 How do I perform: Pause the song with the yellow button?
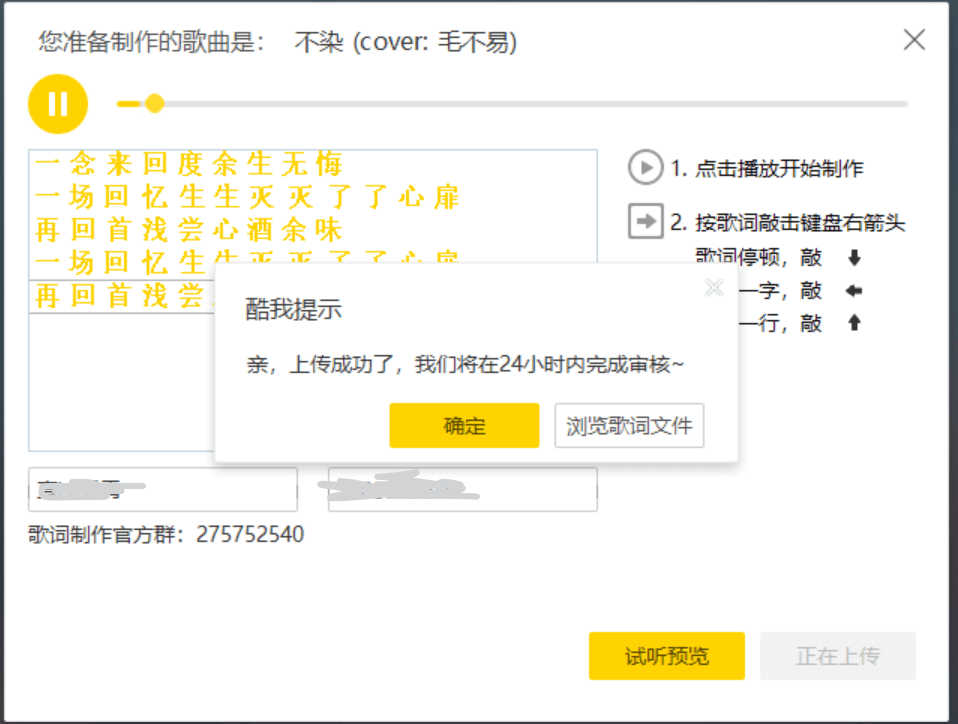(x=58, y=104)
